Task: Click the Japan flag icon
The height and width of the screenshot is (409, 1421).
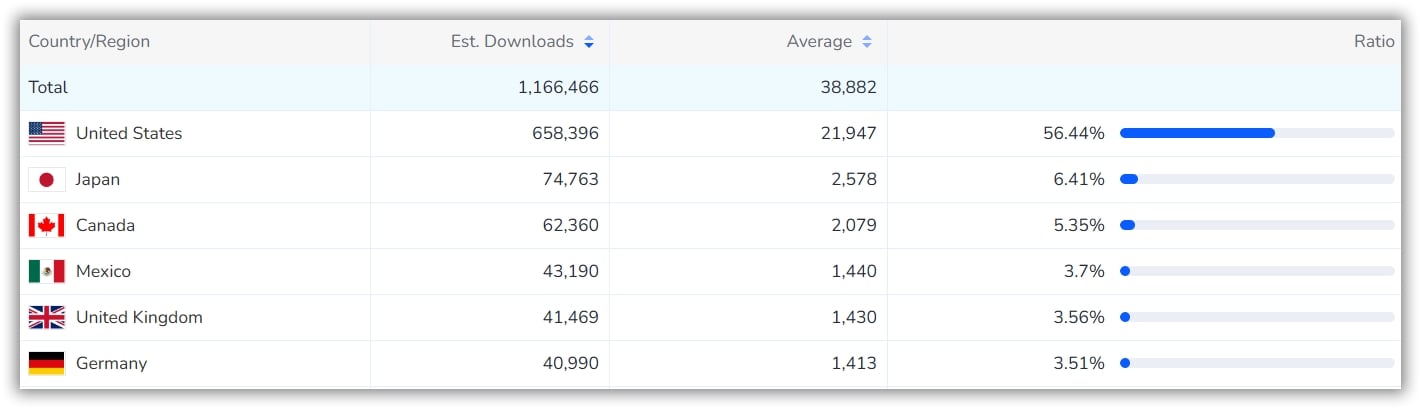Action: pyautogui.click(x=47, y=179)
